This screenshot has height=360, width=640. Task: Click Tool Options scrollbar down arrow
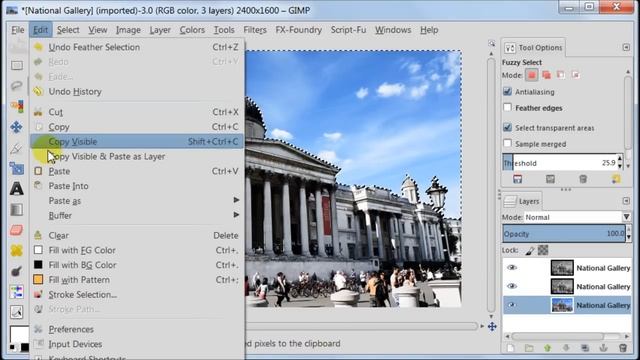coord(628,166)
